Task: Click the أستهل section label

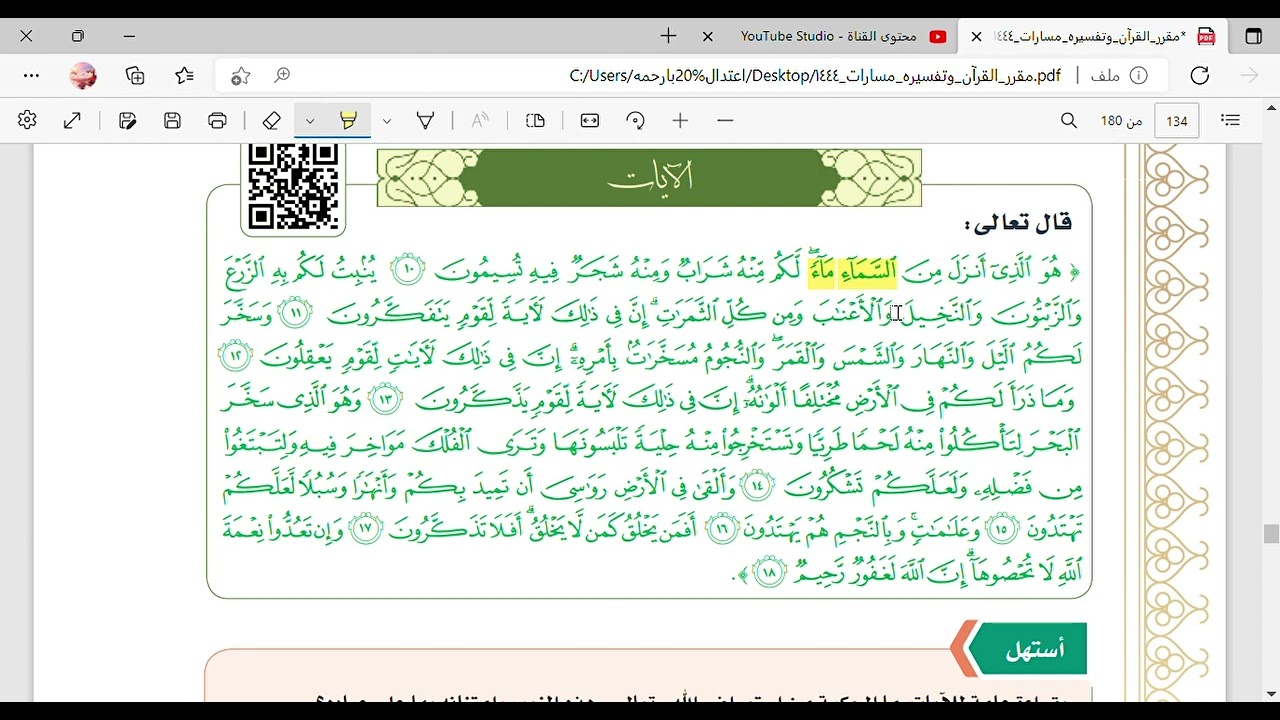Action: 1034,650
